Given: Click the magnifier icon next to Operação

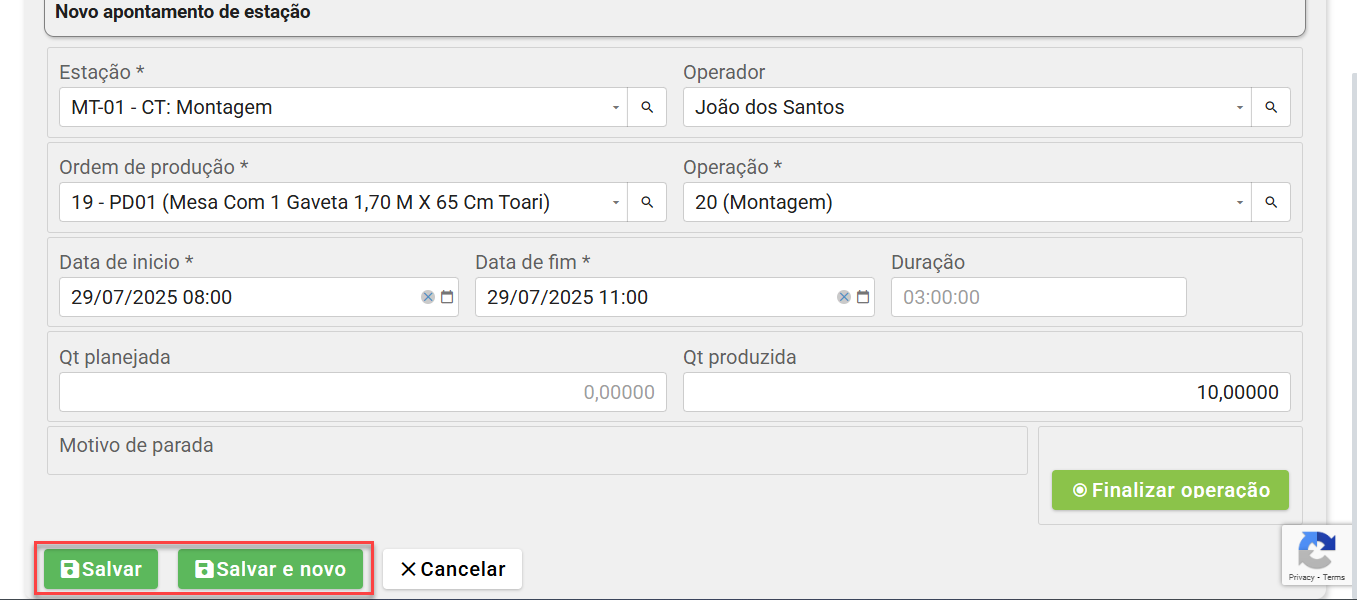Looking at the screenshot, I should point(1271,202).
